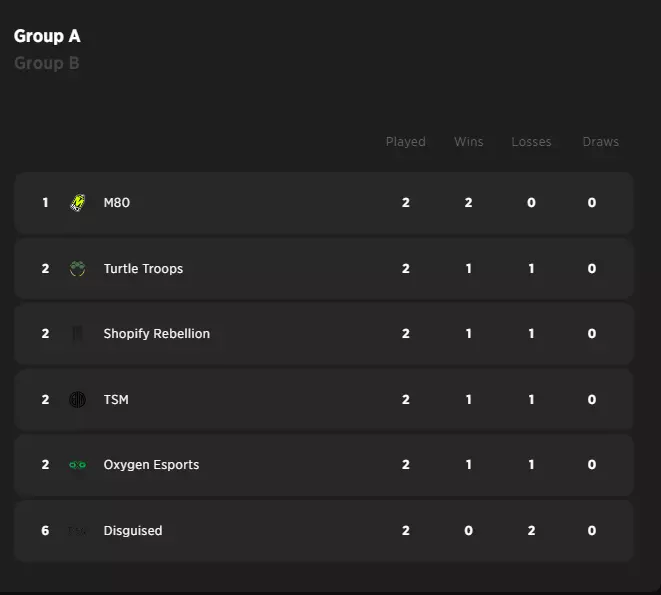Click the Oxygen Esports team logo
661x595 pixels.
(x=78, y=465)
